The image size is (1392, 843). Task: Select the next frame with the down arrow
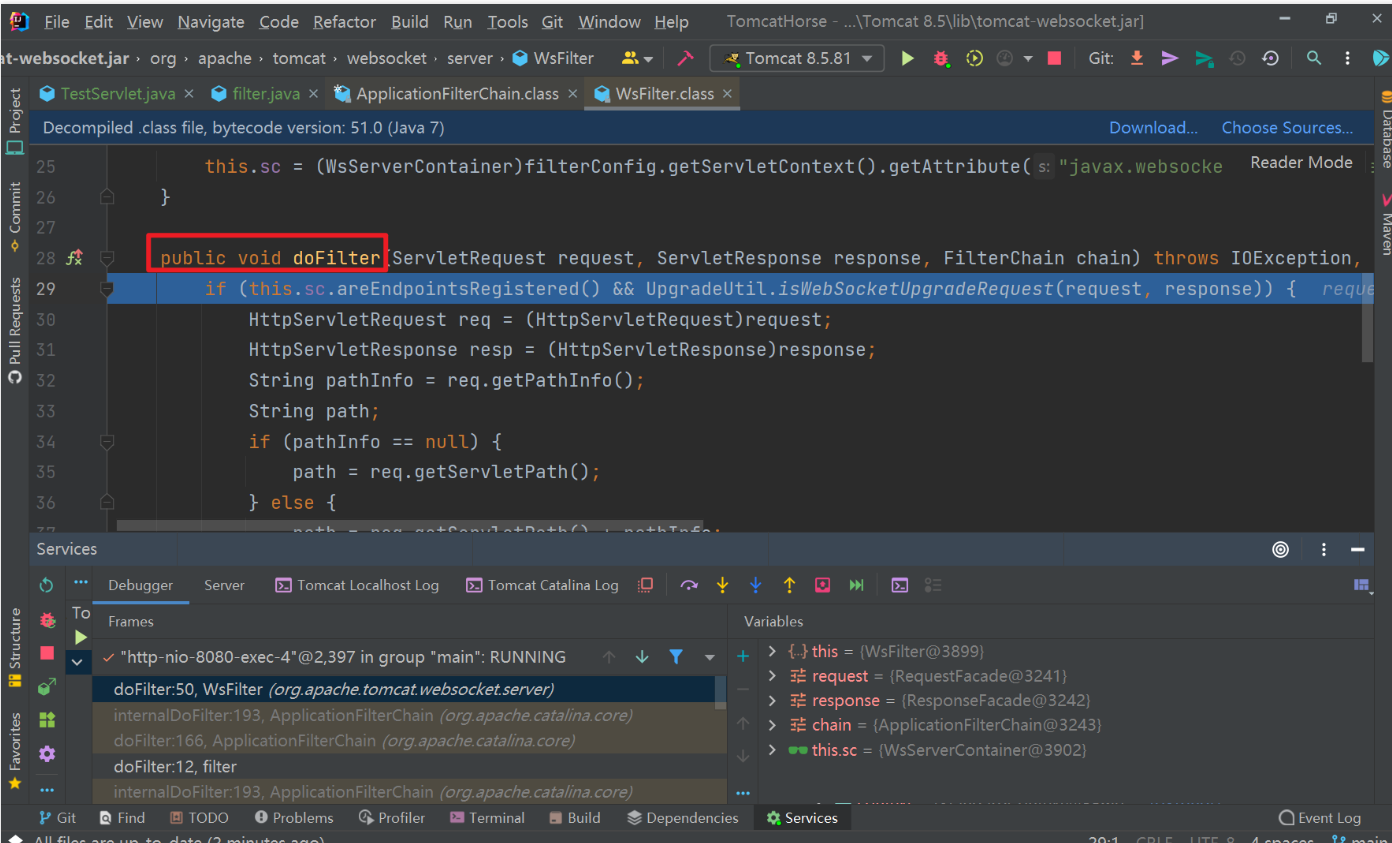pyautogui.click(x=642, y=657)
